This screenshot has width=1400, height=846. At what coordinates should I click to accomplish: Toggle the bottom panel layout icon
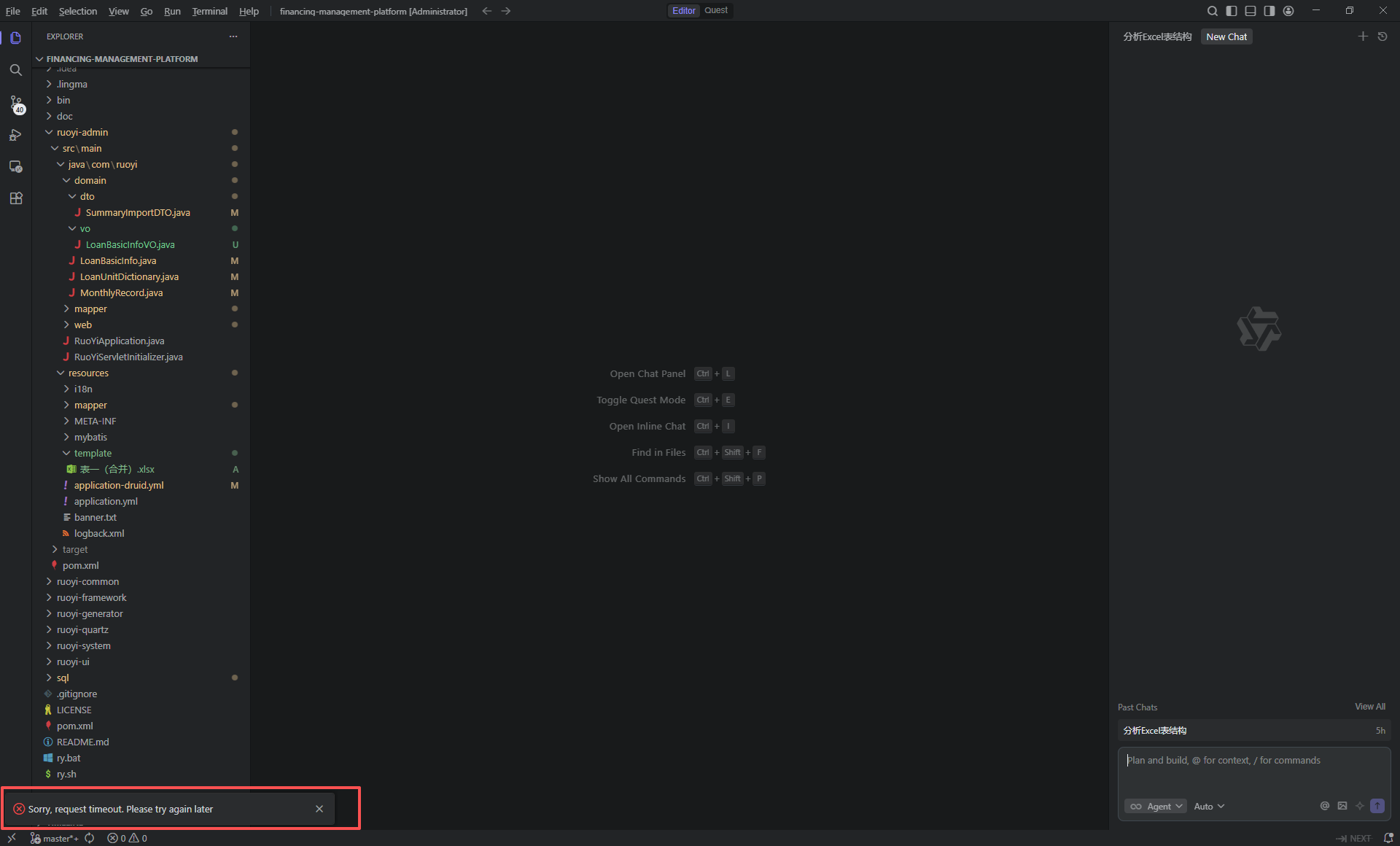pos(1251,11)
